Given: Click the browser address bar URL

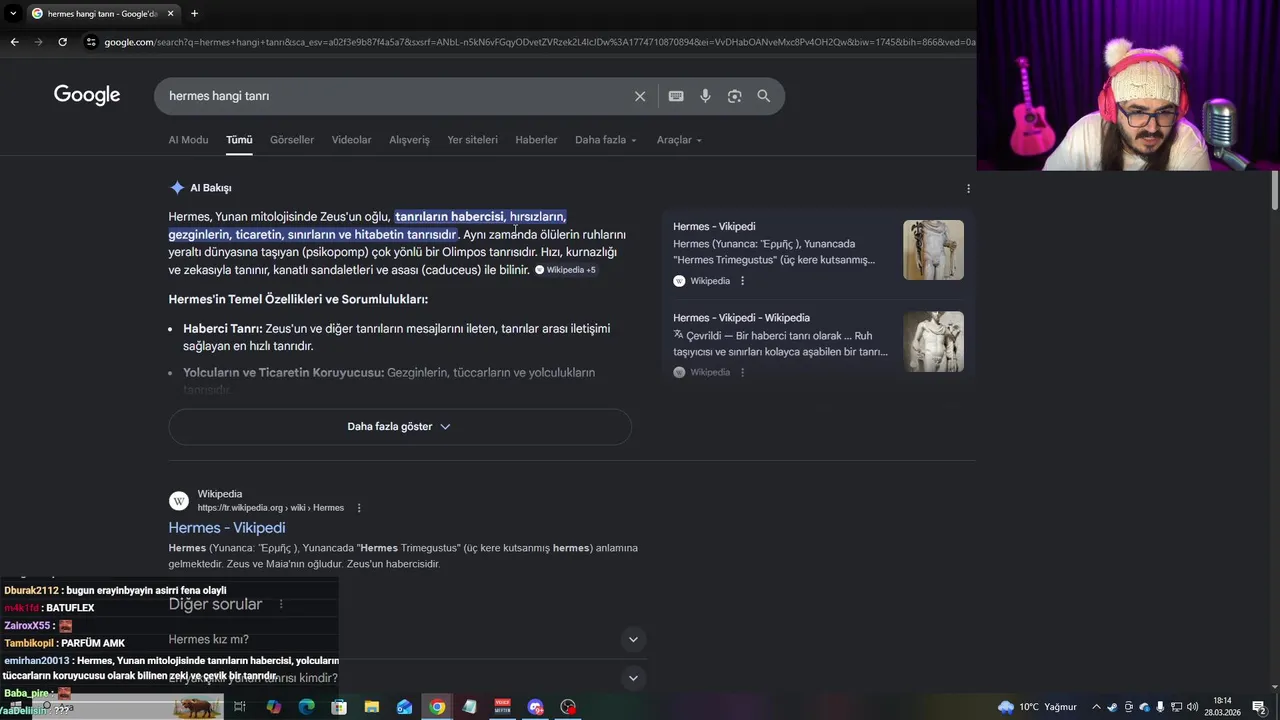Looking at the screenshot, I should (x=540, y=42).
